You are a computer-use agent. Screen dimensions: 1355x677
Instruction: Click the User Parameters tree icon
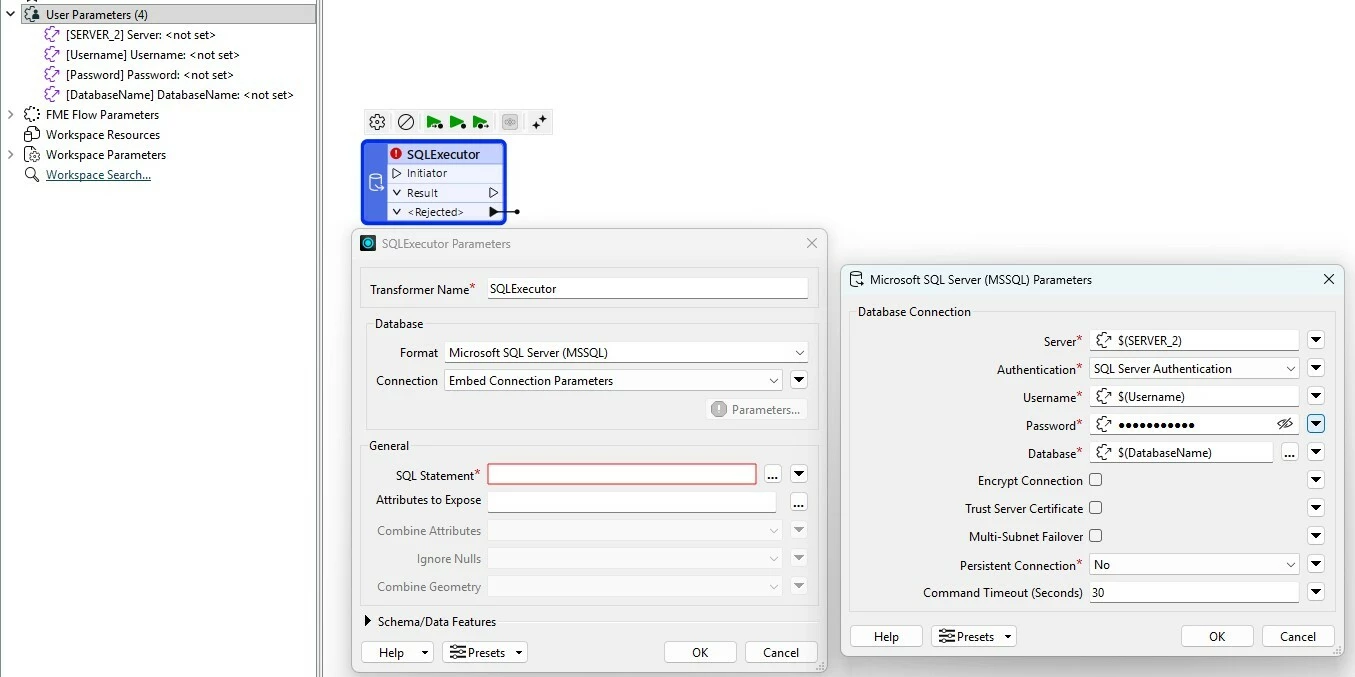pos(32,15)
